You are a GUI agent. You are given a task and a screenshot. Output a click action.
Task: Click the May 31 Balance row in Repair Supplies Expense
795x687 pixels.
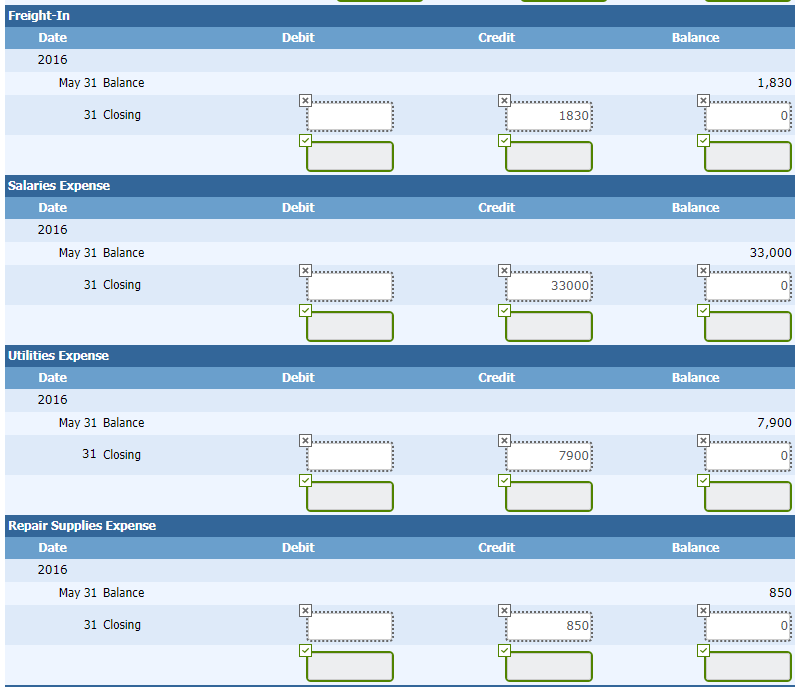(x=400, y=592)
